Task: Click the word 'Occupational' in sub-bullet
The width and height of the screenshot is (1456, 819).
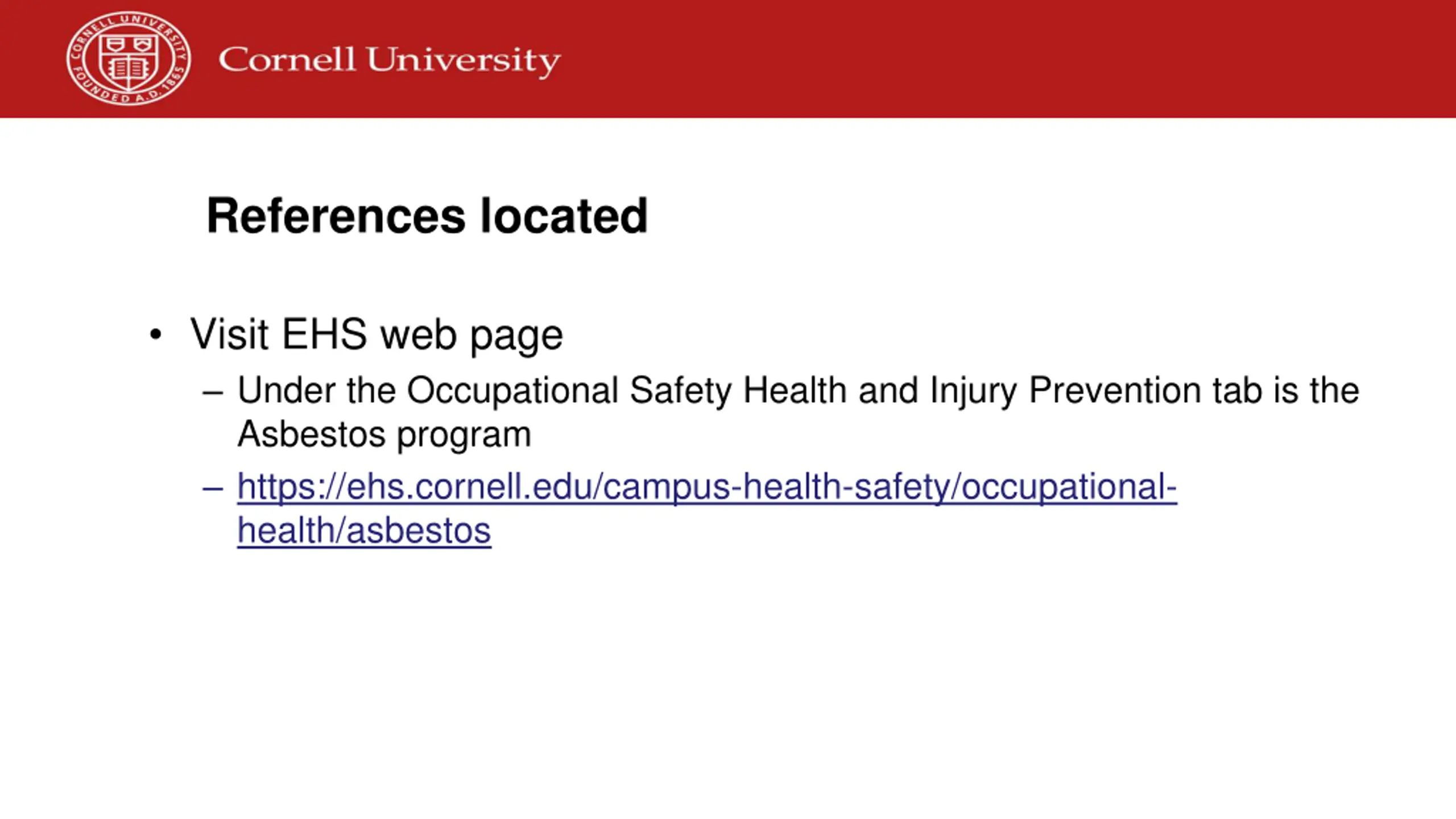Action: (512, 391)
